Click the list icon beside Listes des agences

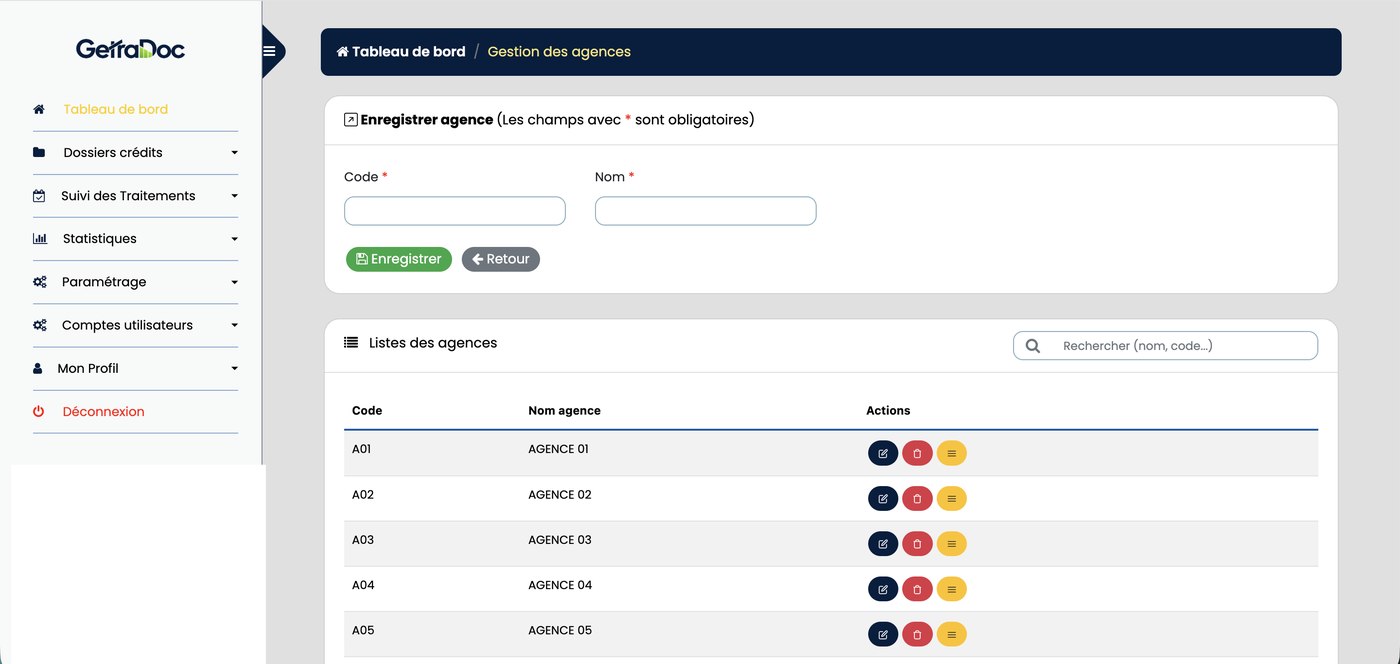click(x=351, y=342)
